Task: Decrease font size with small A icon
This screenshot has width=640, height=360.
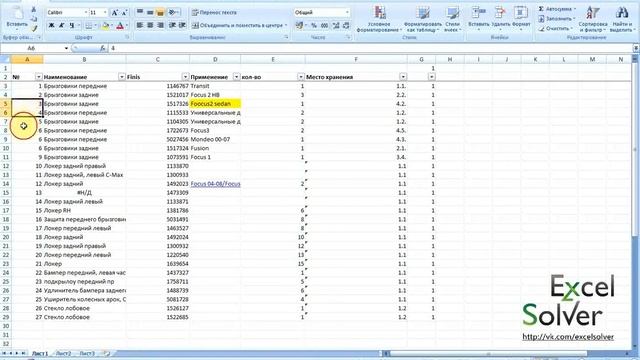Action: (123, 13)
